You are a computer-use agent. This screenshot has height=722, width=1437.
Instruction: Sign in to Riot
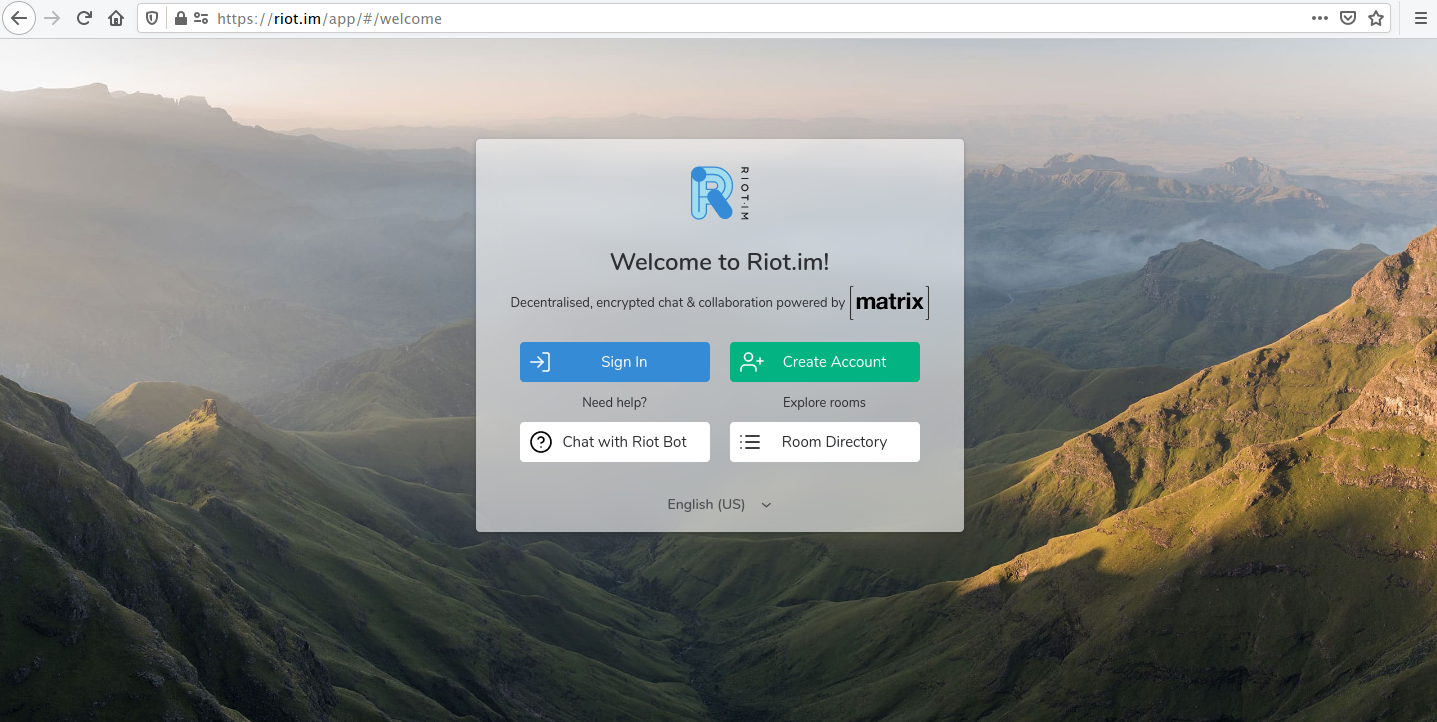tap(615, 362)
